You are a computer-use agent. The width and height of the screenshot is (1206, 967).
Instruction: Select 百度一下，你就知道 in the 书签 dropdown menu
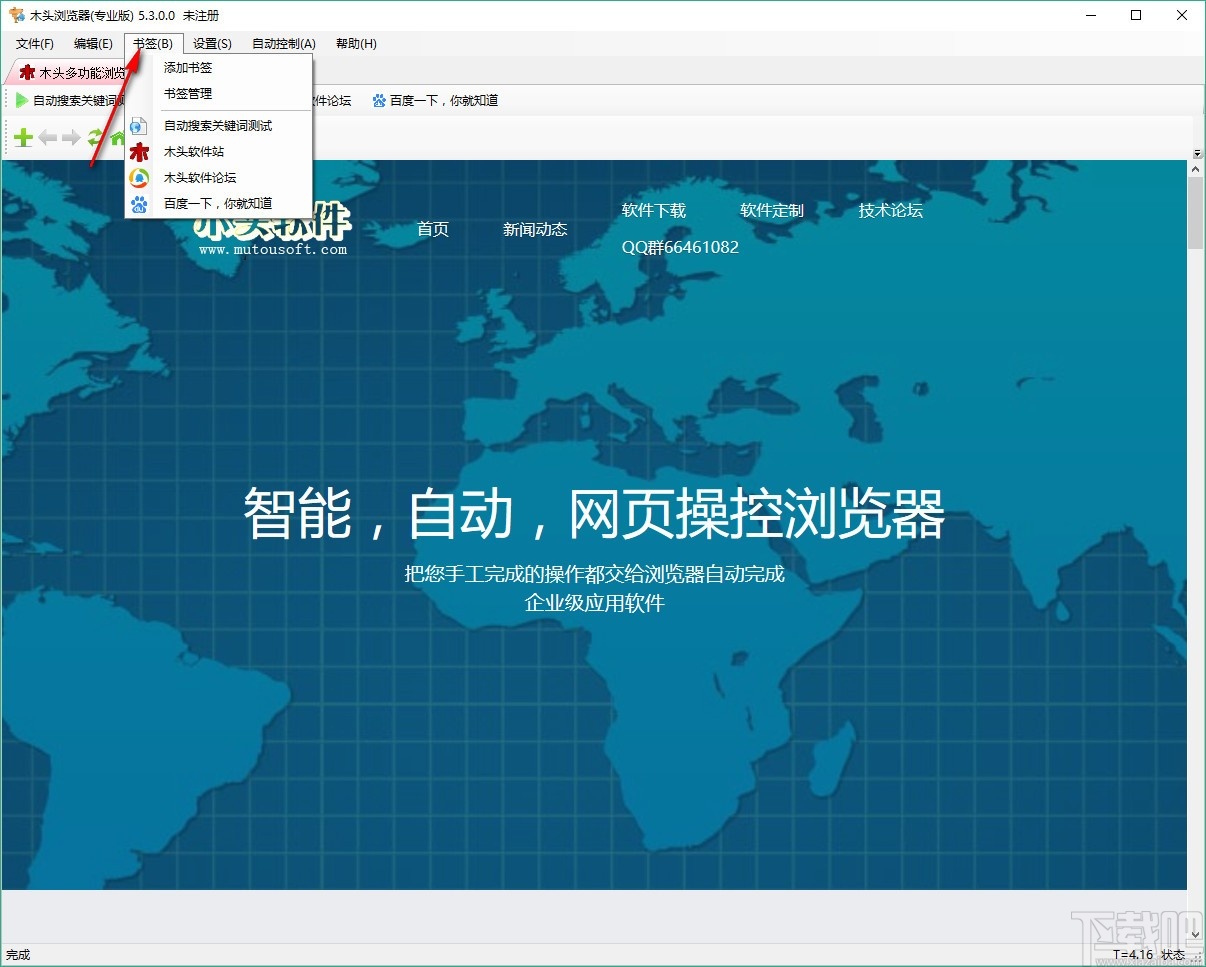click(x=219, y=204)
